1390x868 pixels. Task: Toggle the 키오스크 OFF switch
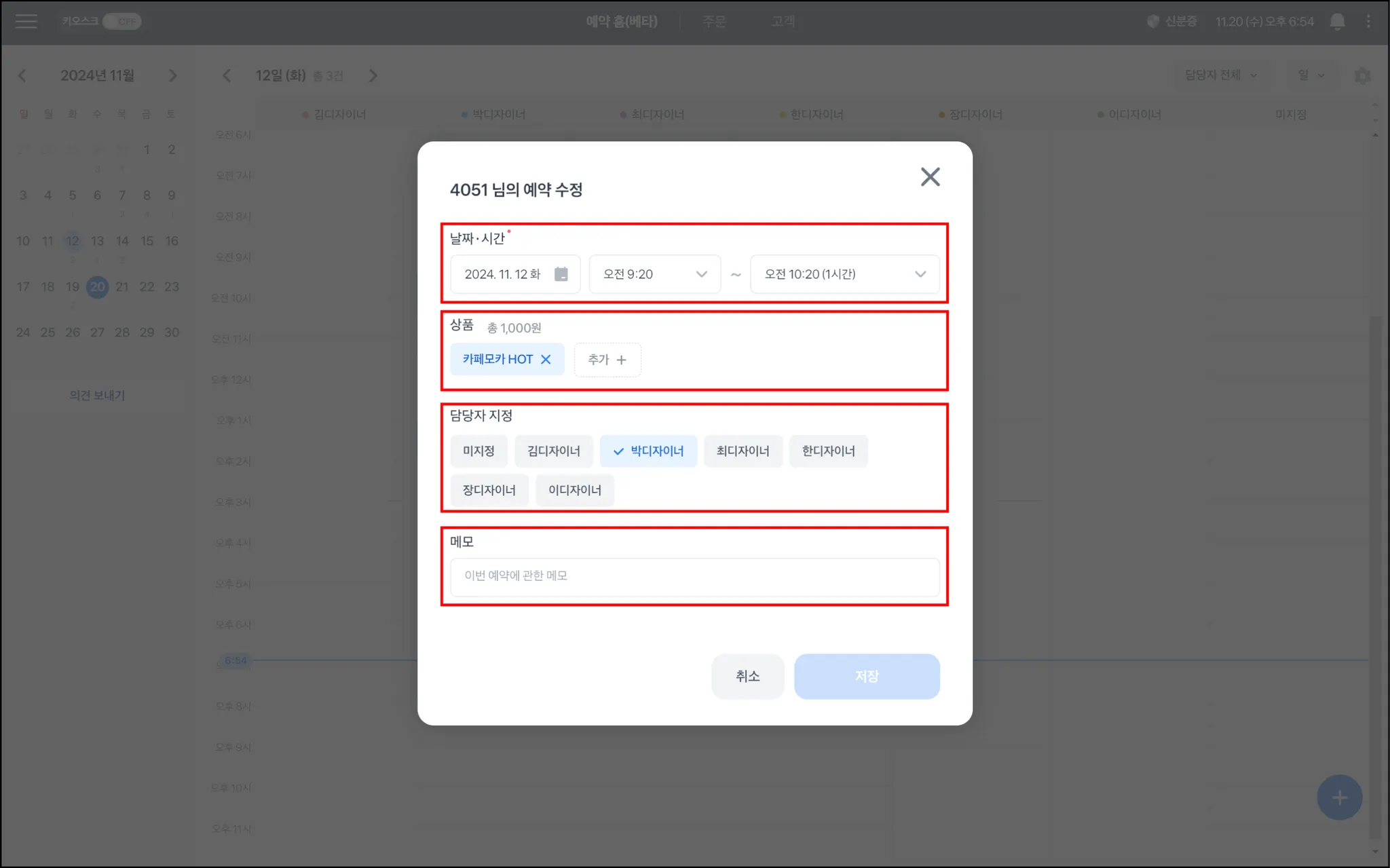tap(122, 22)
